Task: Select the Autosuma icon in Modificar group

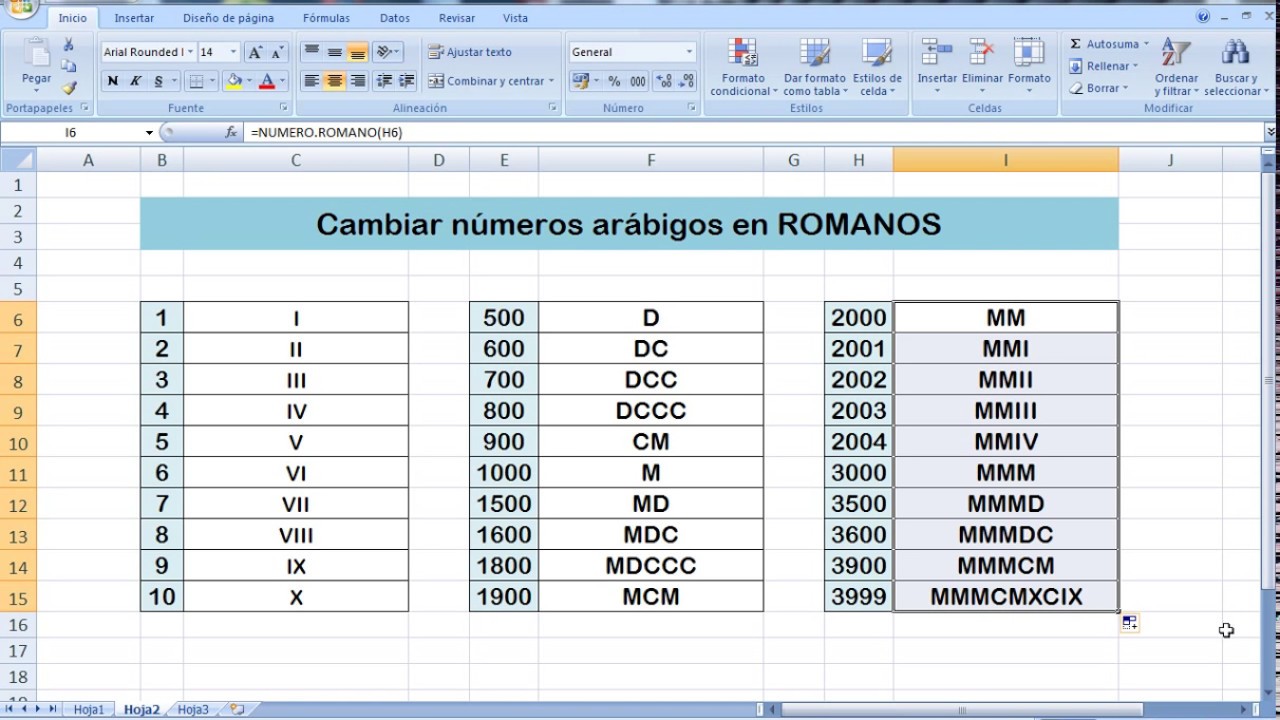Action: (x=1076, y=44)
